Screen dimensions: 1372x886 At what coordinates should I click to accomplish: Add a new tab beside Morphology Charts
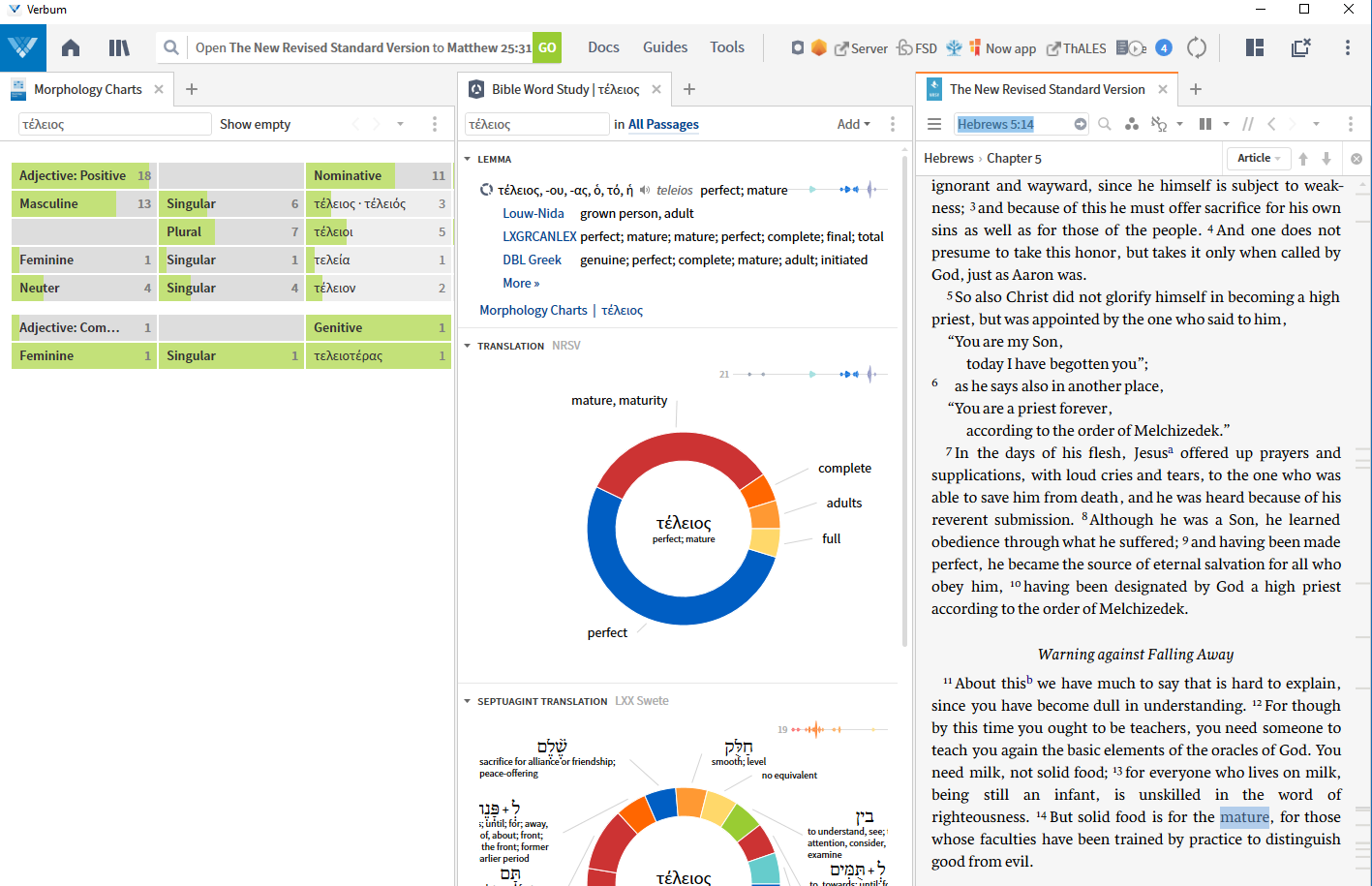[192, 89]
